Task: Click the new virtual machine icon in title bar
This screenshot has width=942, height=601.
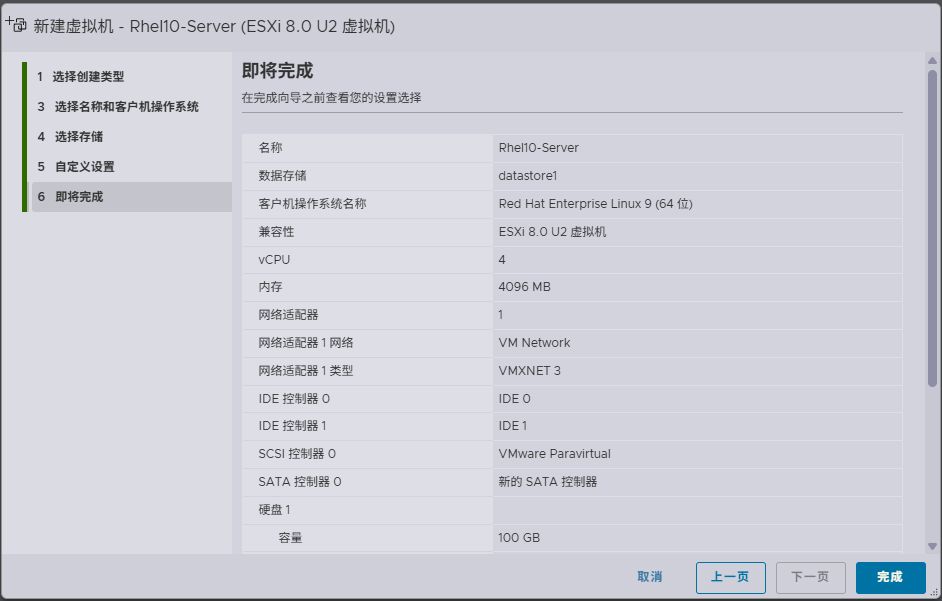Action: point(16,25)
